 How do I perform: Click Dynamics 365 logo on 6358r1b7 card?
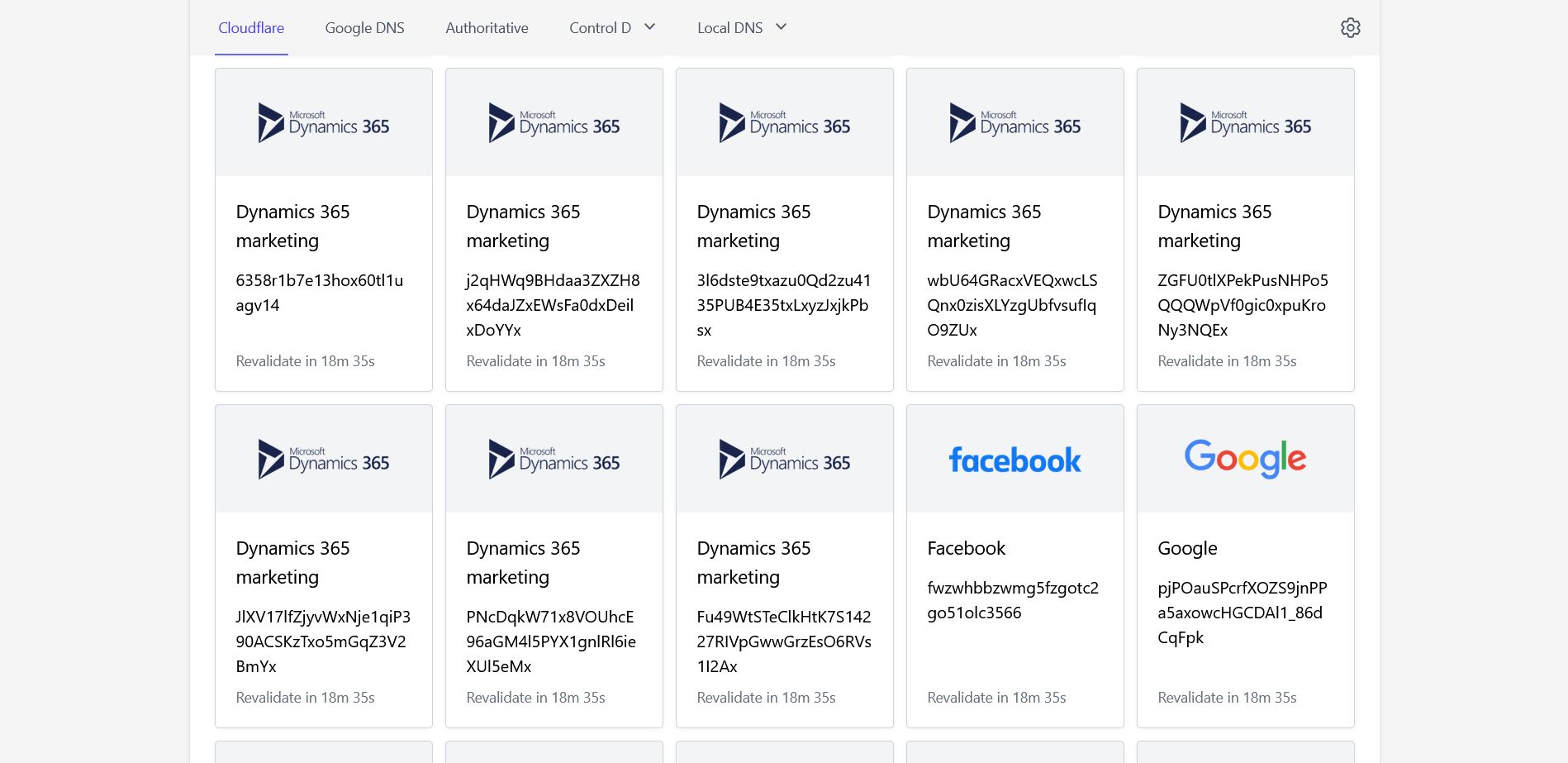(x=324, y=122)
